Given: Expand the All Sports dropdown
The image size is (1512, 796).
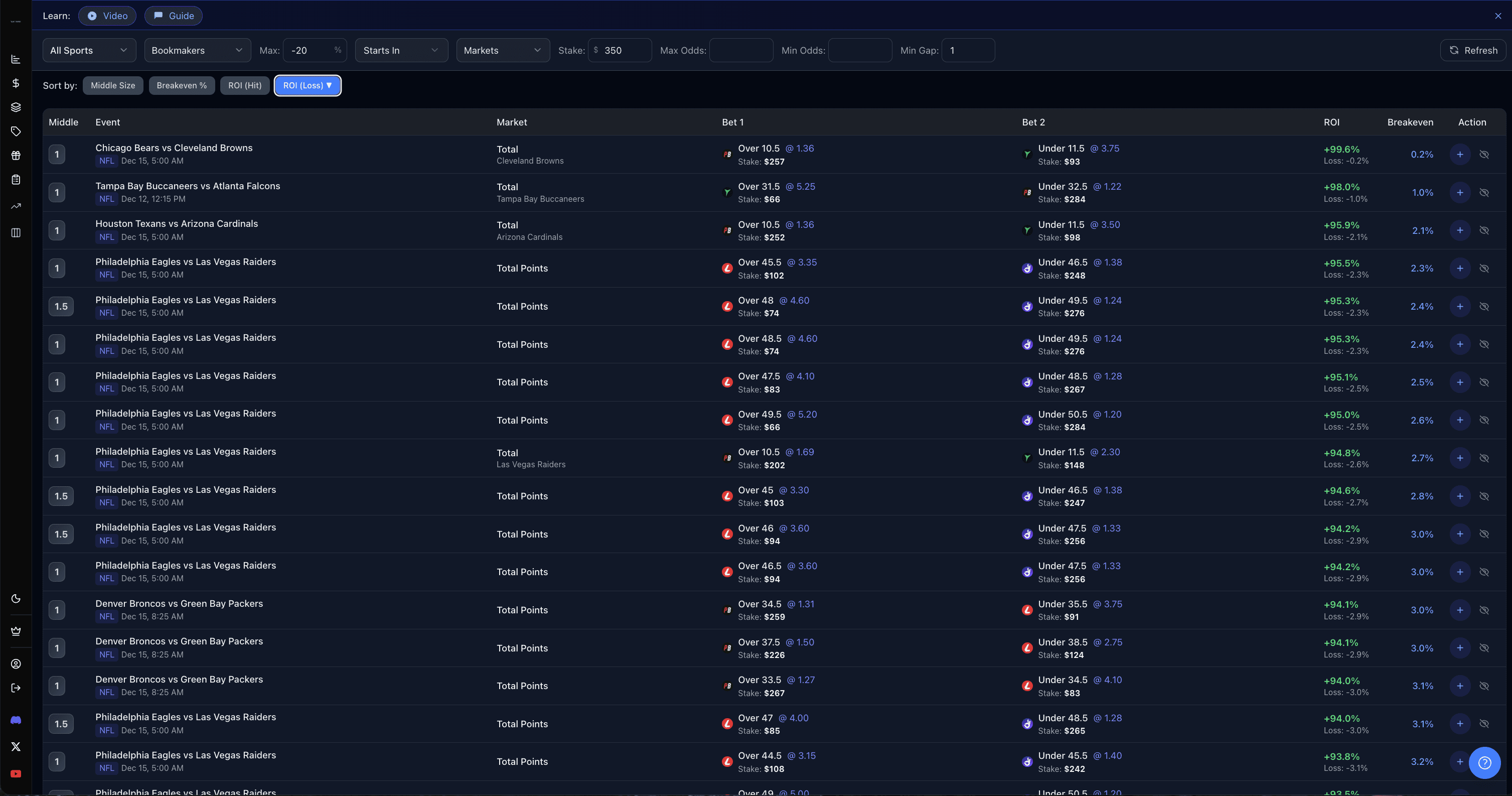Looking at the screenshot, I should [x=89, y=51].
